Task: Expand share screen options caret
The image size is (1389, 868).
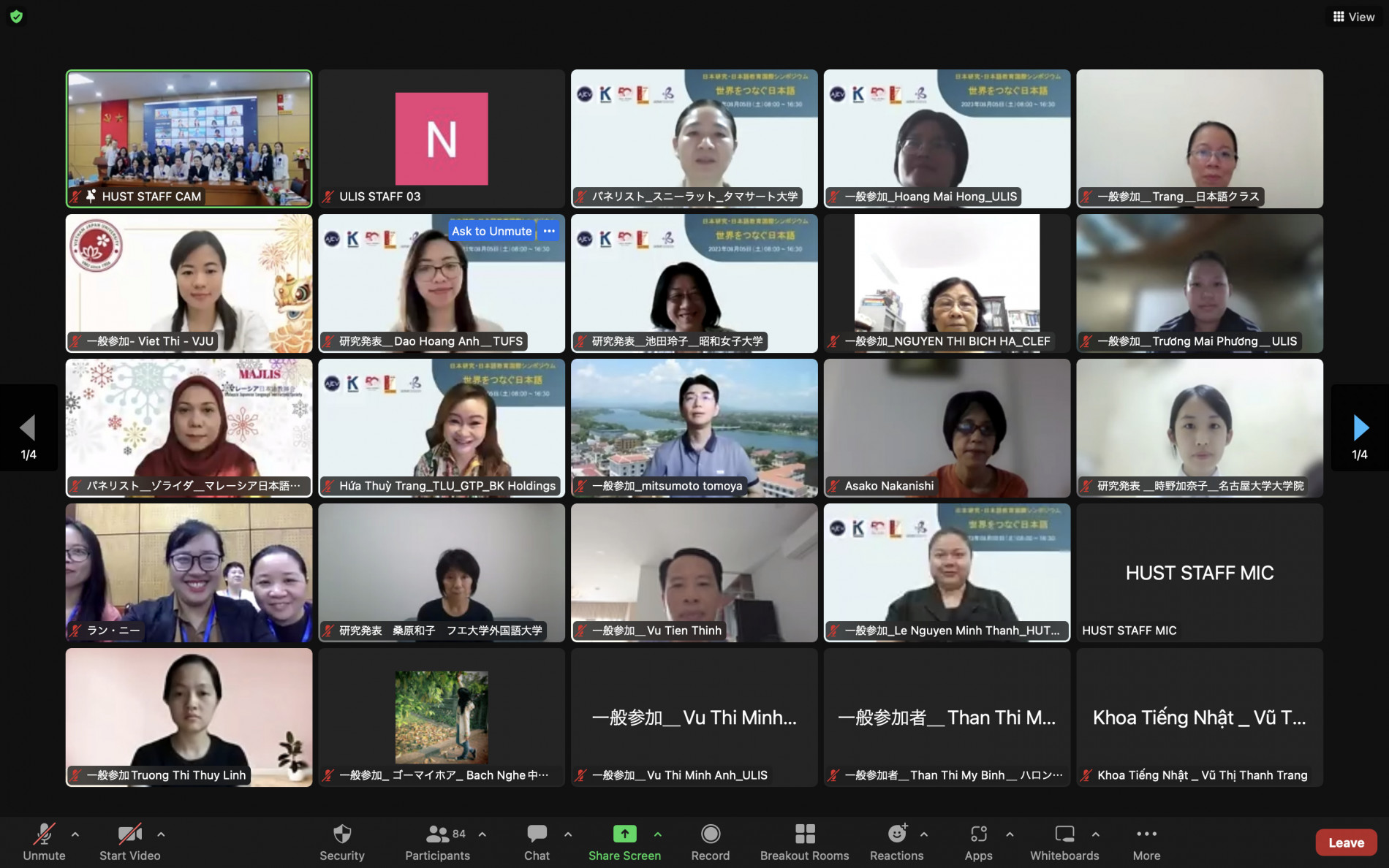Action: coord(658,834)
